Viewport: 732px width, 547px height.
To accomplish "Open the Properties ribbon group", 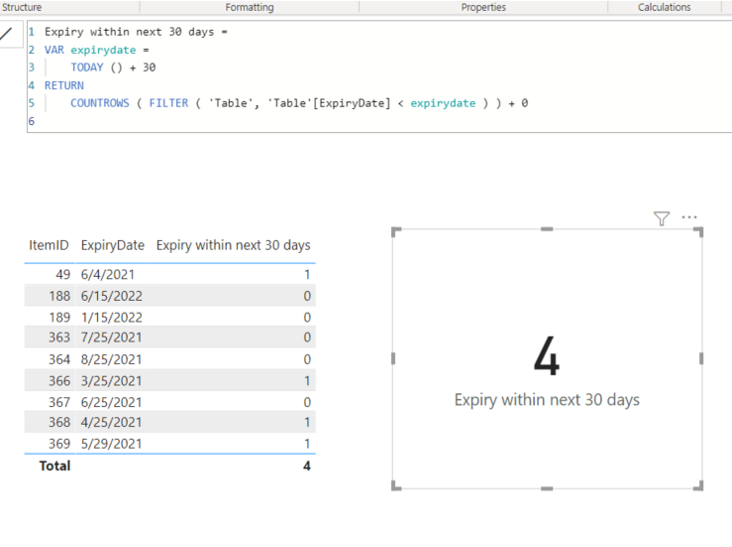I will [x=483, y=7].
